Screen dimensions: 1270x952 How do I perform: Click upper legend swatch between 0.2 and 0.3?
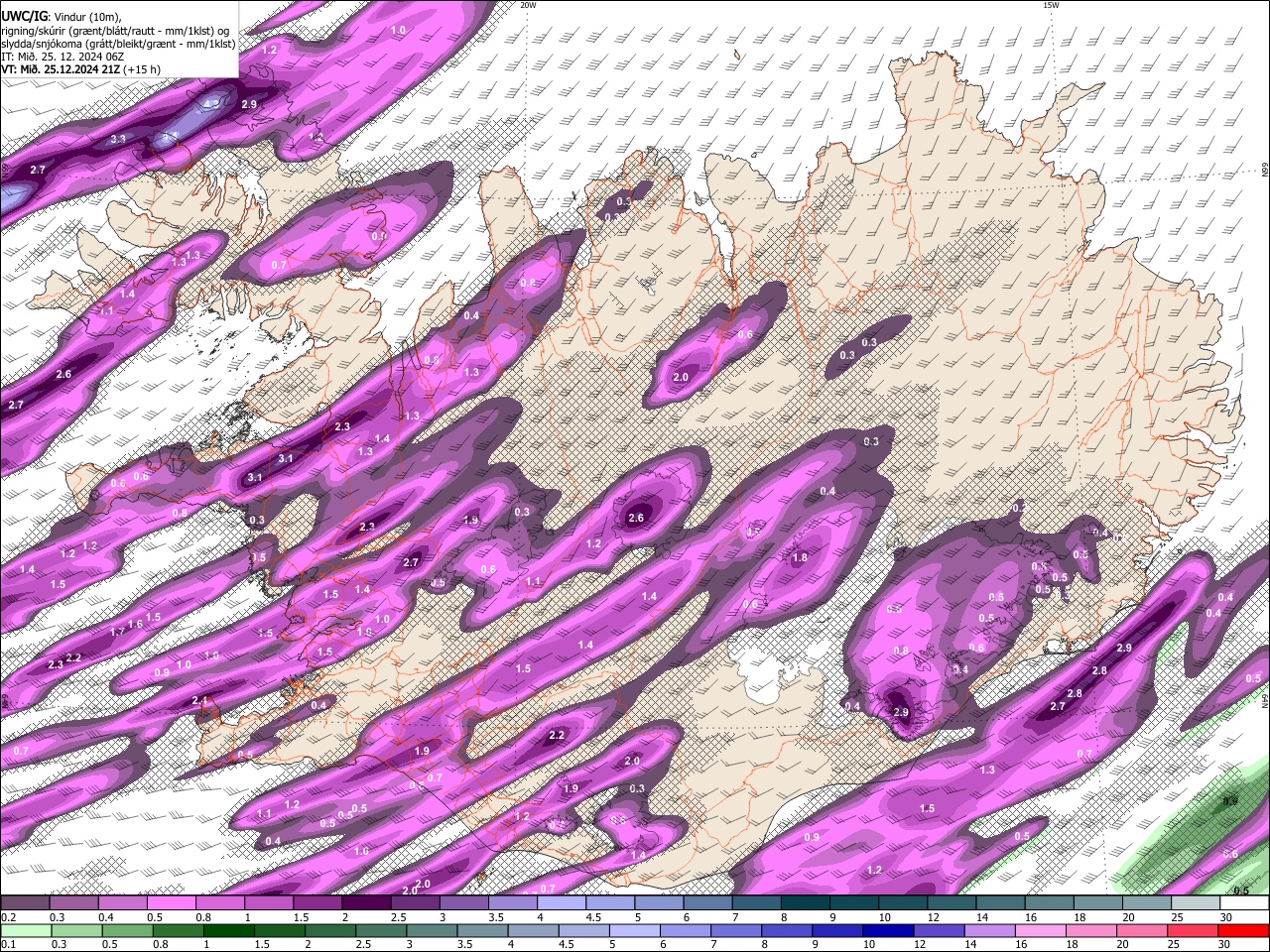tap(25, 903)
